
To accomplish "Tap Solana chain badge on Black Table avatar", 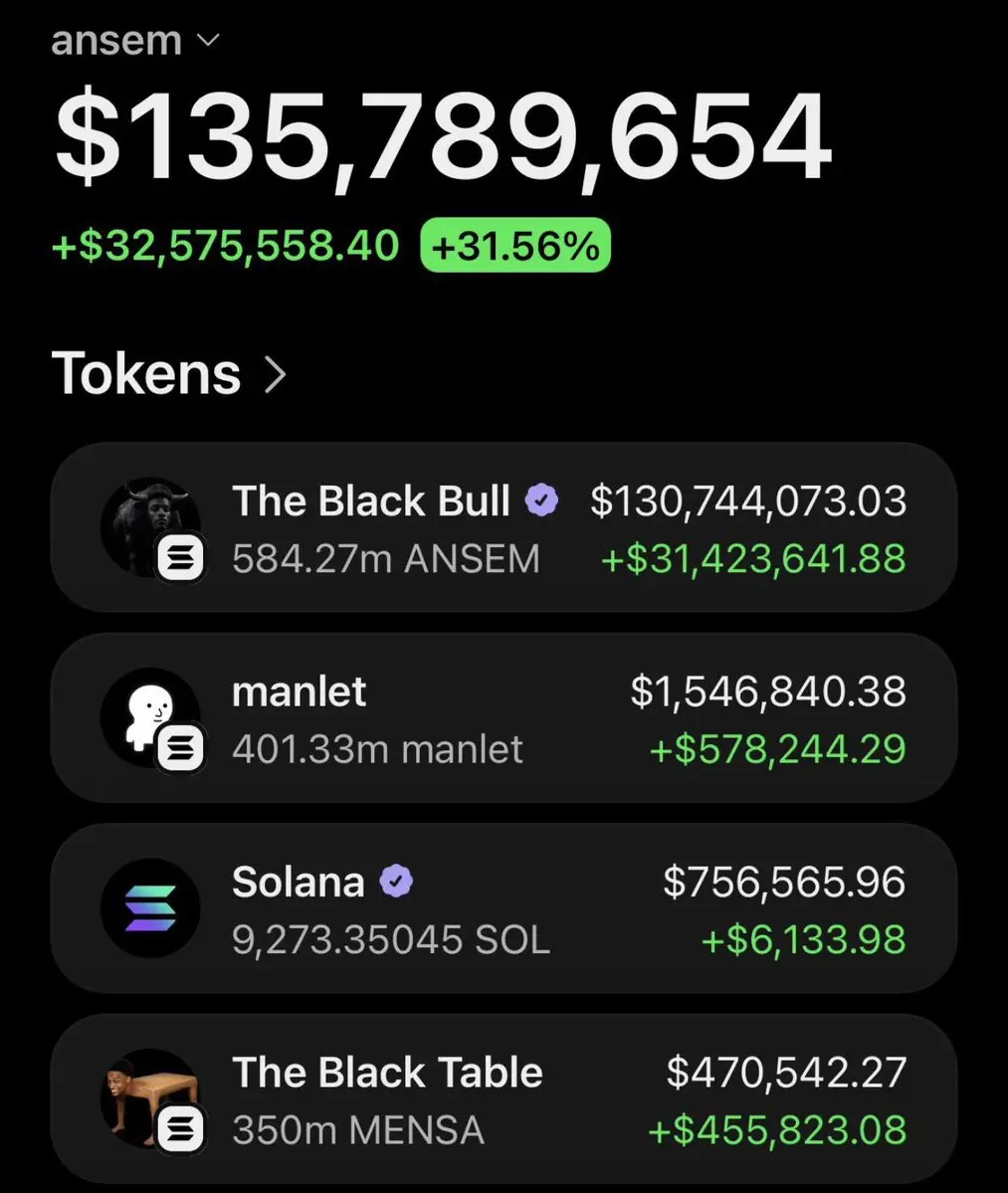I will click(180, 1128).
